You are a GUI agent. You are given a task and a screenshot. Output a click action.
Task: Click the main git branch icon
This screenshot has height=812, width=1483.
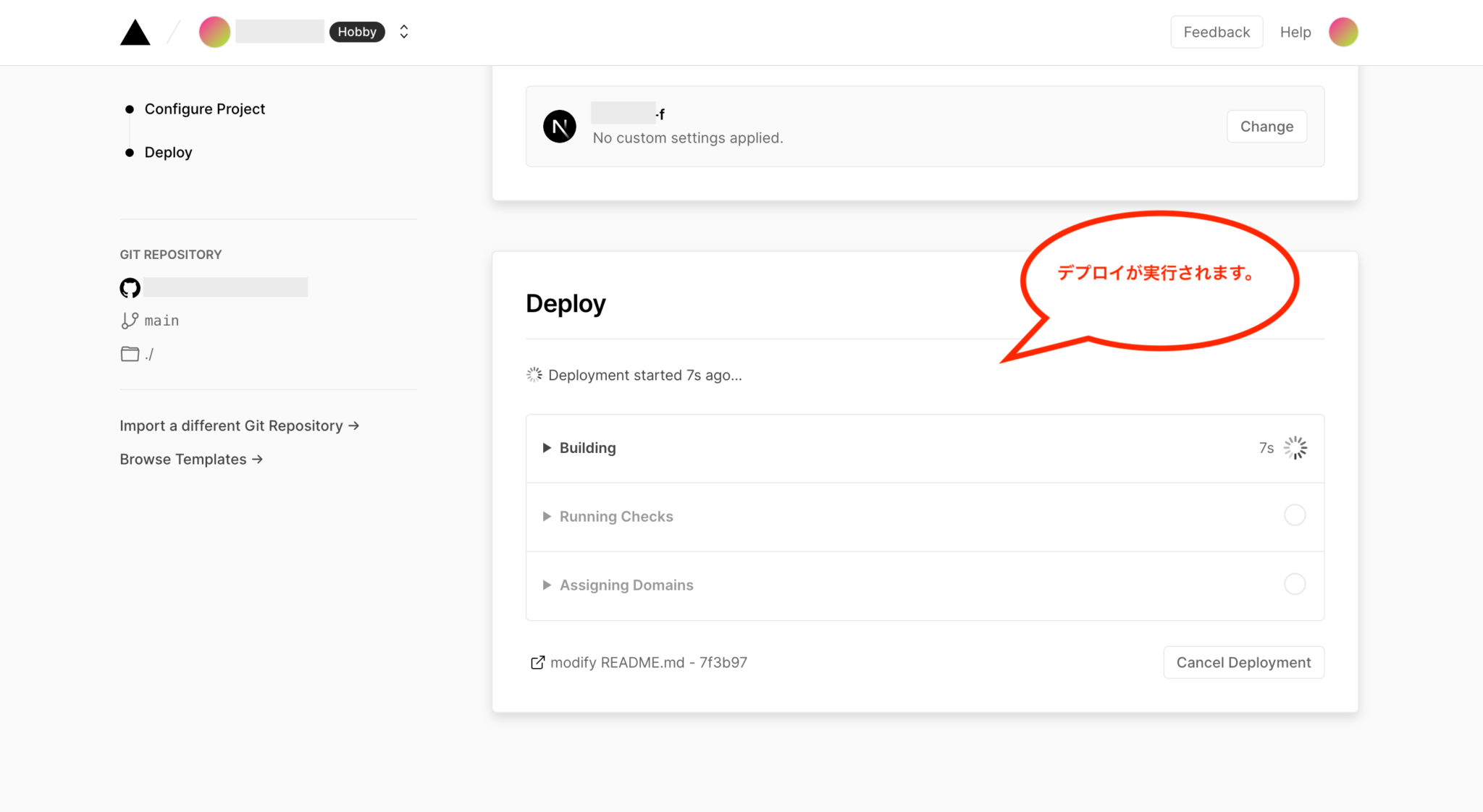pos(130,321)
